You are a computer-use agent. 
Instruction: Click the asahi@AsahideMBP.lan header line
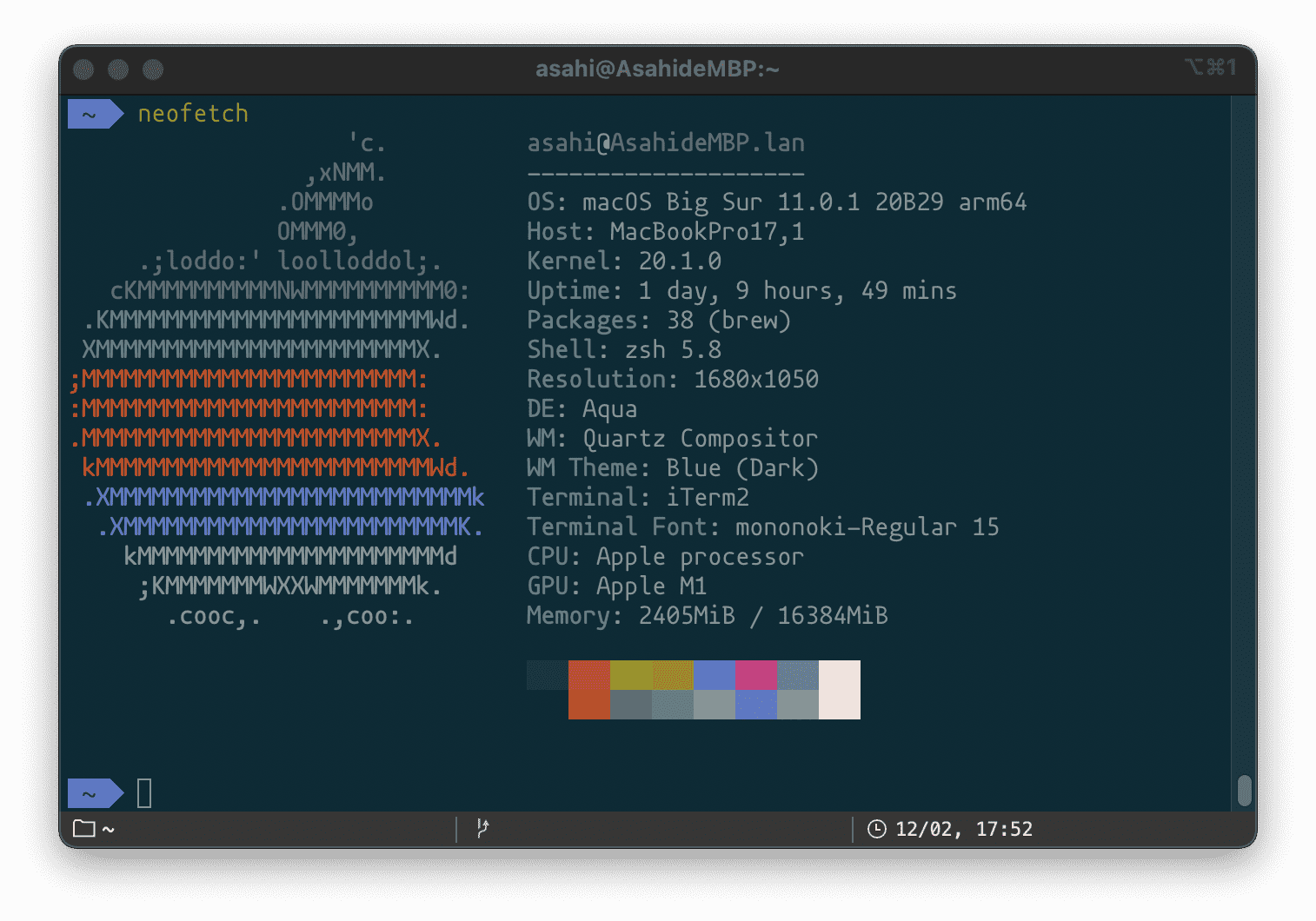(x=666, y=142)
